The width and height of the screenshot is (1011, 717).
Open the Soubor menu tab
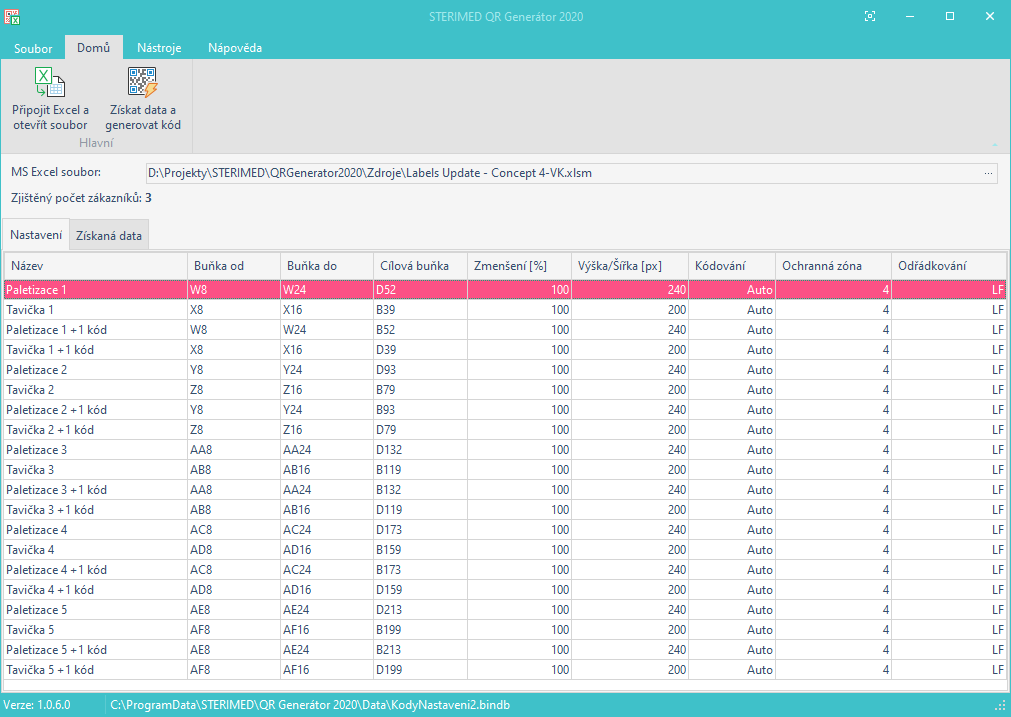pyautogui.click(x=33, y=48)
